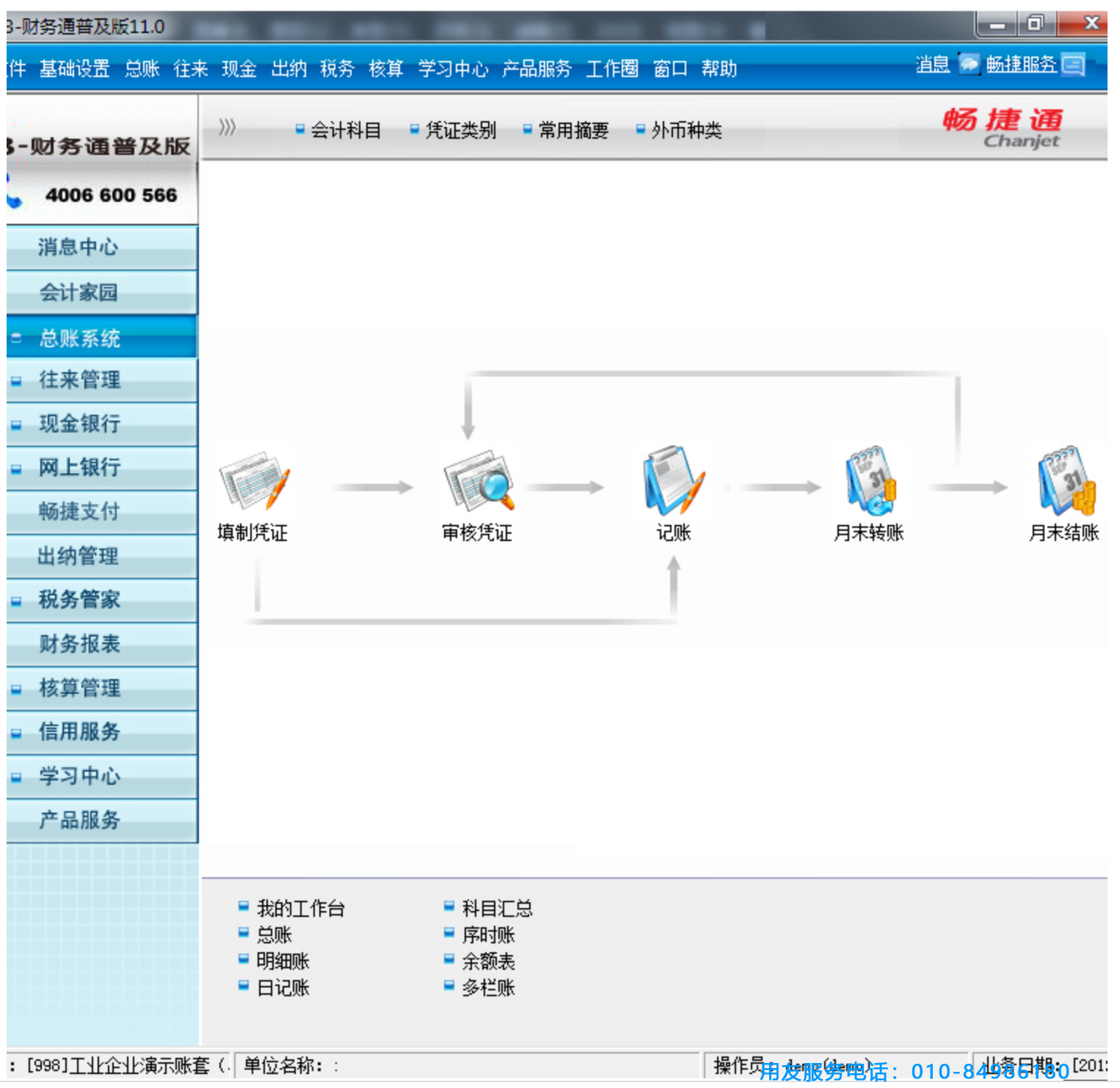Open the 现金 menu
The image size is (1120, 1088).
pos(239,69)
